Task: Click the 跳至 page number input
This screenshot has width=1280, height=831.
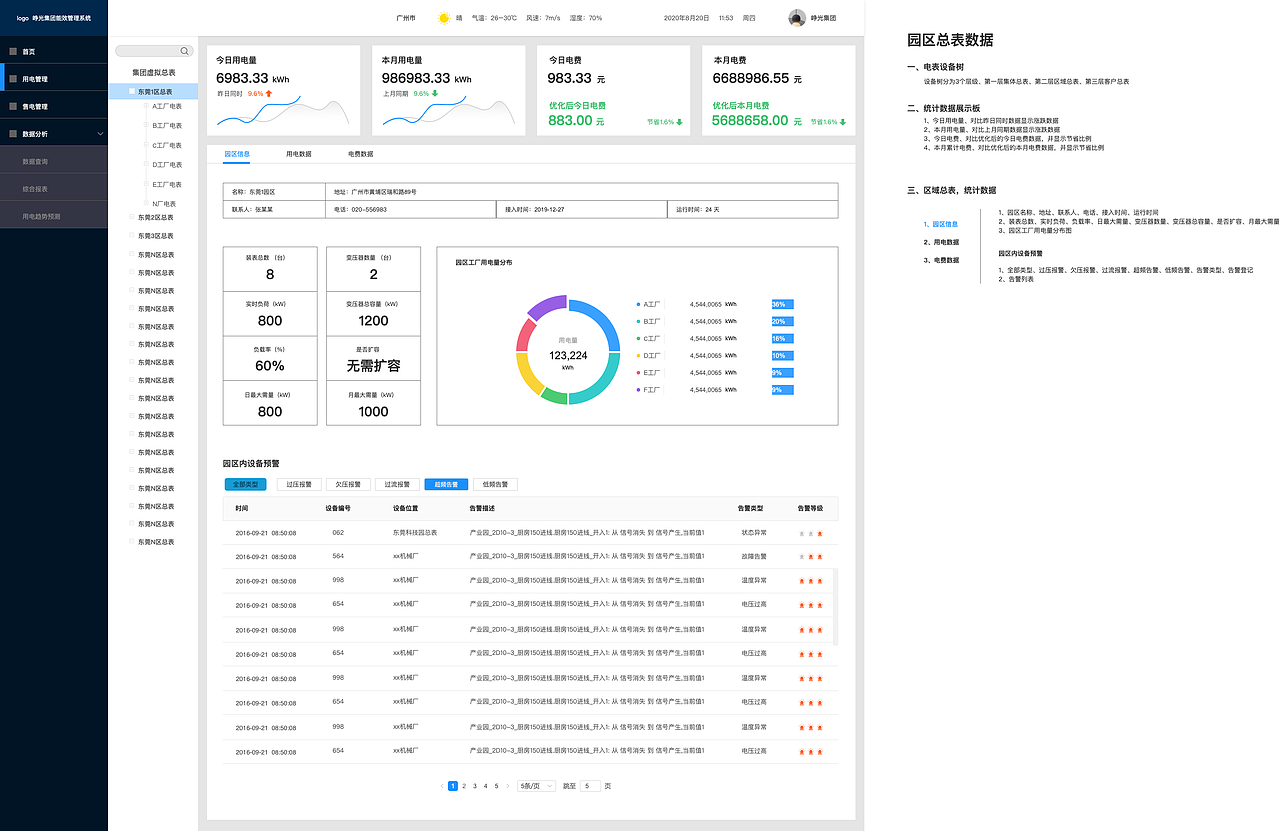Action: (x=590, y=786)
